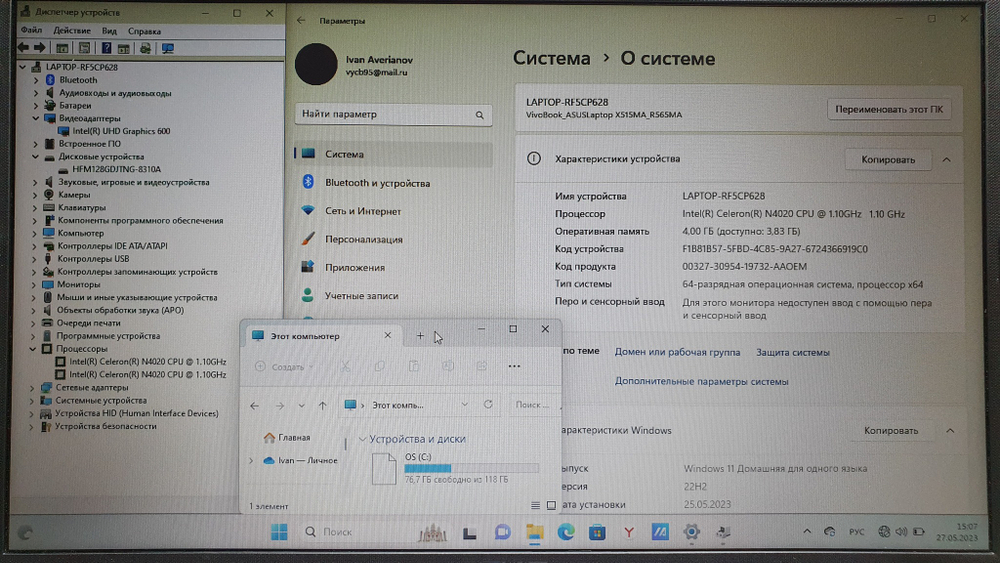Open Microsoft Edge from taskbar
Screen dimensions: 1000x563
pos(566,532)
